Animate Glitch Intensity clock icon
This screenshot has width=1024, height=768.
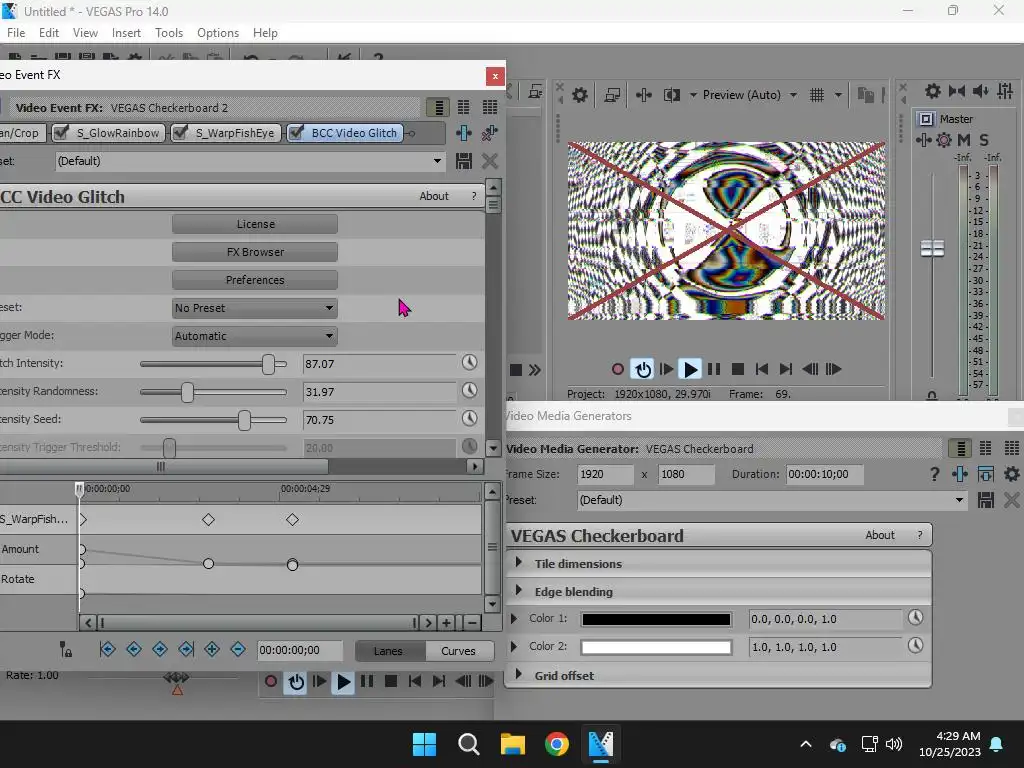tap(470, 362)
